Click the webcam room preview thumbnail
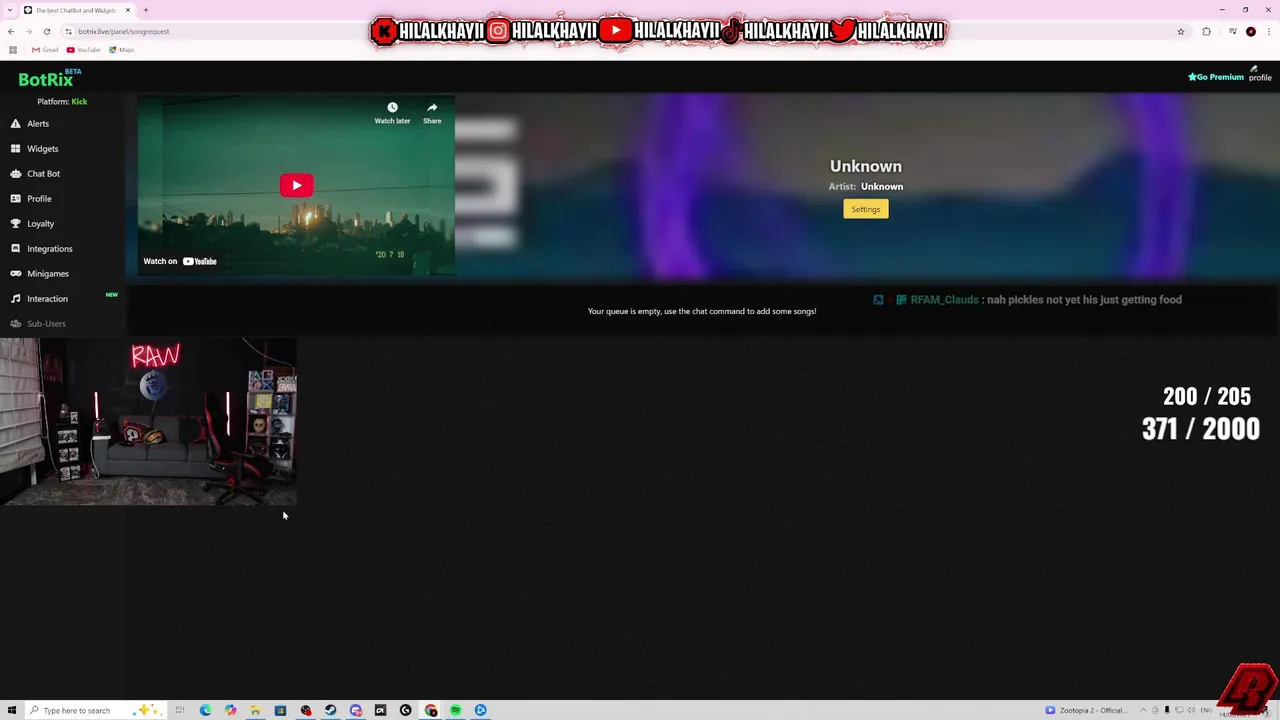 148,421
